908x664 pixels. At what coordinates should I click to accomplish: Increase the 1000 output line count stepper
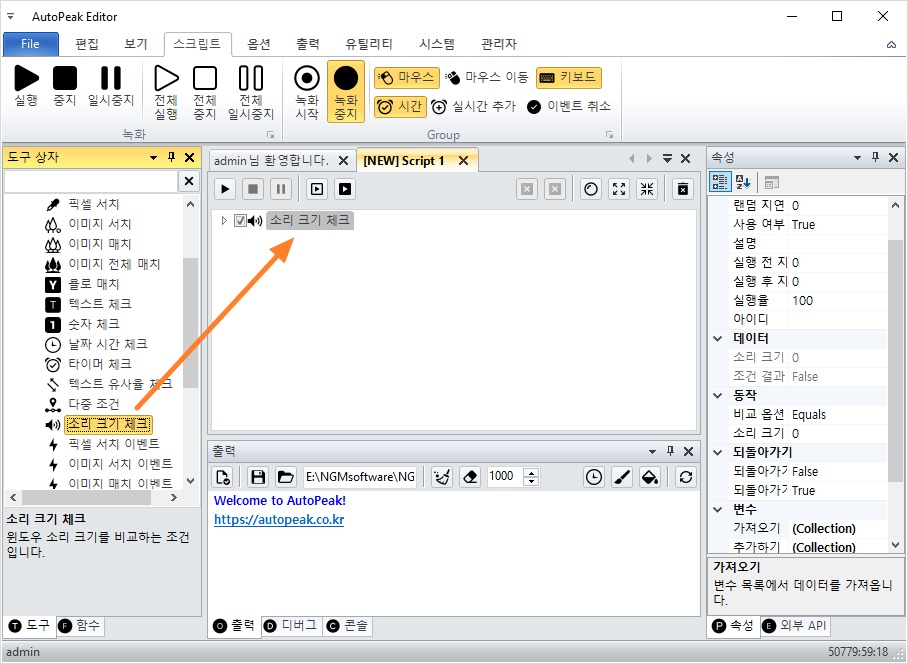click(530, 472)
